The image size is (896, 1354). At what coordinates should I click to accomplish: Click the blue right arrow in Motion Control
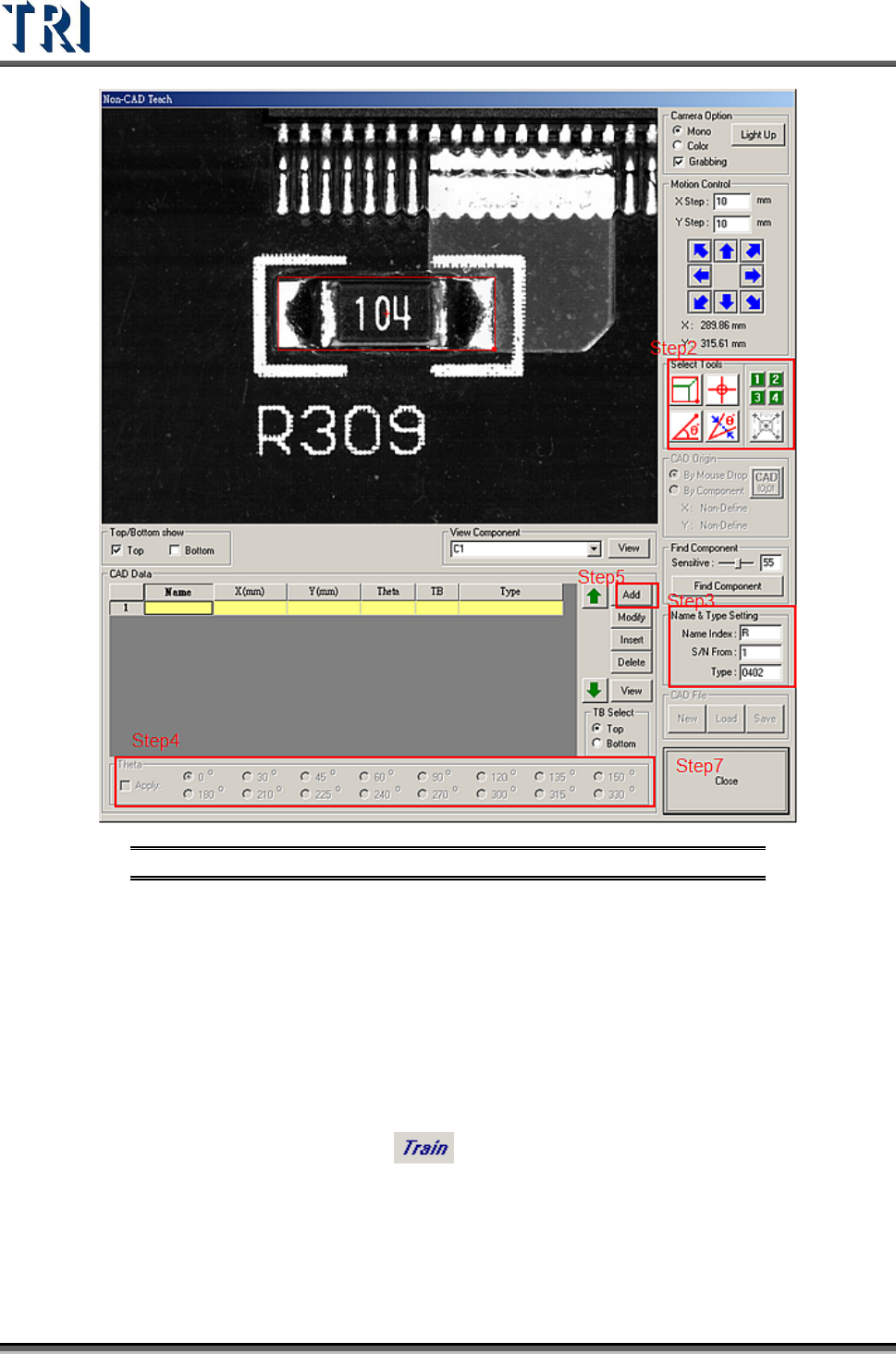click(x=753, y=276)
